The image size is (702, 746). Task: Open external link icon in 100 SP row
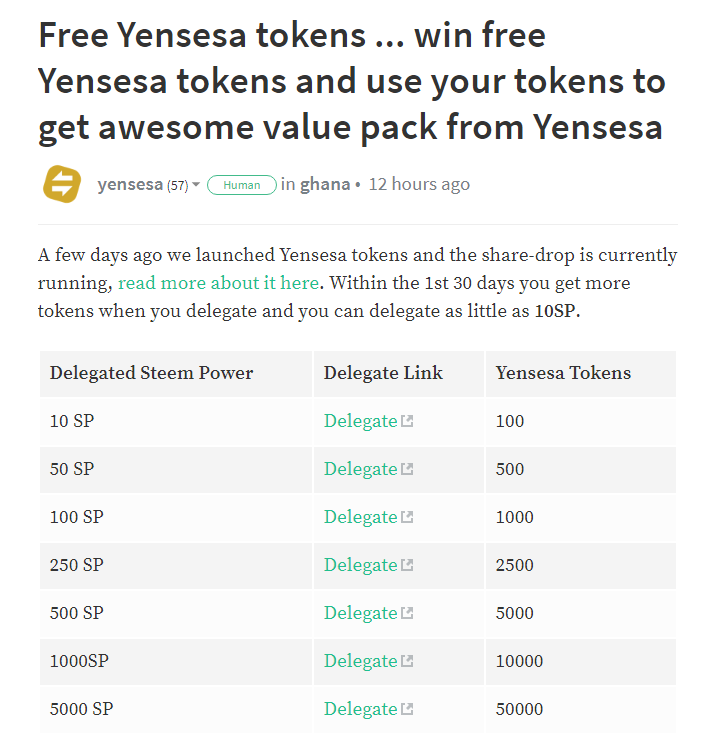[x=407, y=517]
